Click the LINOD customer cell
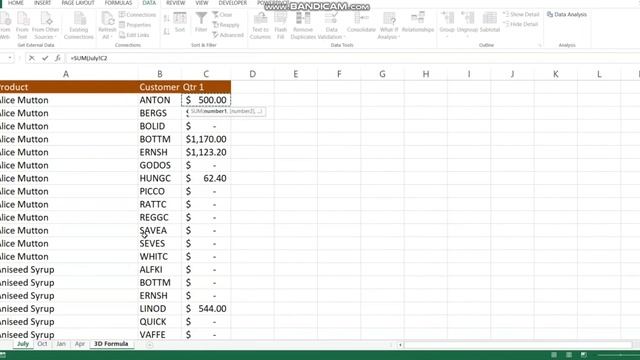Screen dimensions: 640x360 tap(160, 309)
